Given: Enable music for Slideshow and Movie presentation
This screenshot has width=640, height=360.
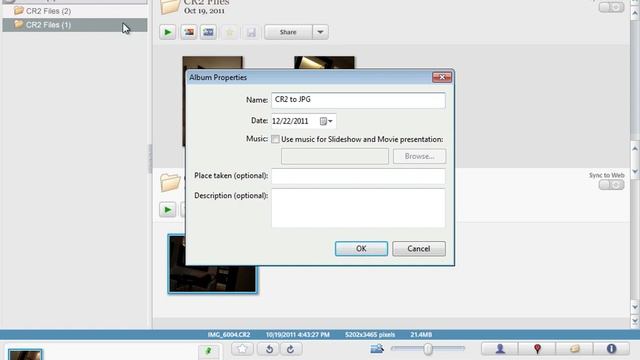Looking at the screenshot, I should pyautogui.click(x=276, y=139).
